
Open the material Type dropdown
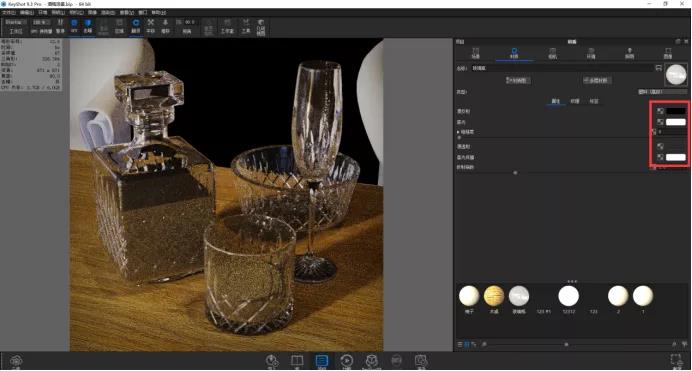tap(662, 92)
